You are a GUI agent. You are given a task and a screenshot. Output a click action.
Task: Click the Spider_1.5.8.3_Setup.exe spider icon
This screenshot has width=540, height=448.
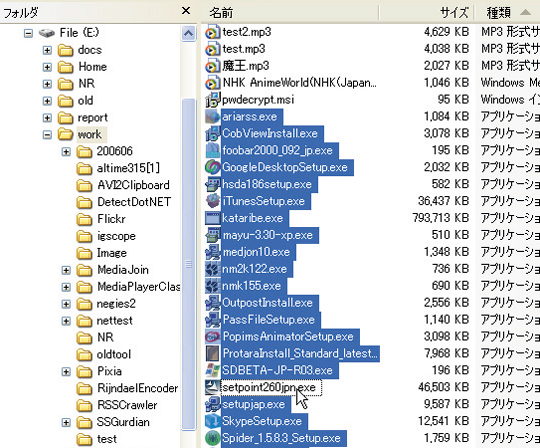coord(212,438)
